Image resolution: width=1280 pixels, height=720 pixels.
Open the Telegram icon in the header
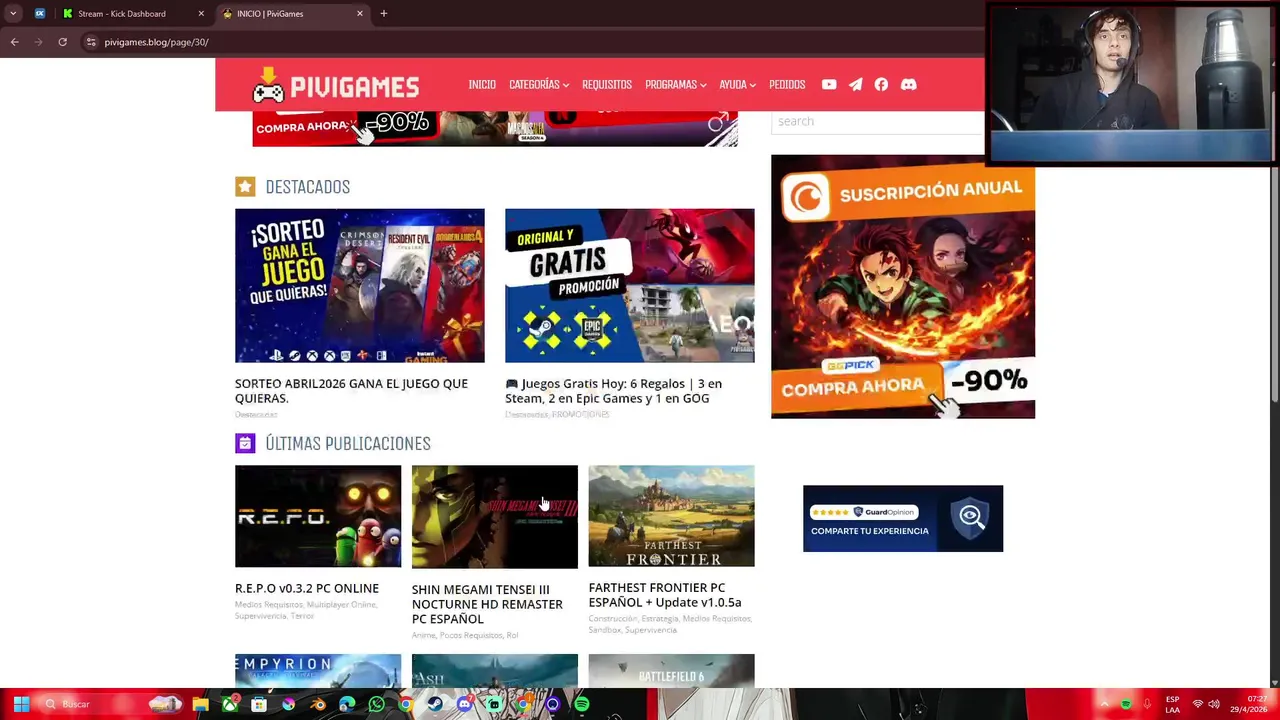pyautogui.click(x=855, y=85)
